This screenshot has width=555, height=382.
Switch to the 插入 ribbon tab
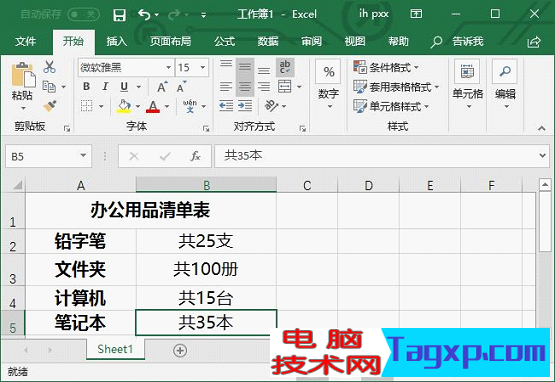coord(117,41)
